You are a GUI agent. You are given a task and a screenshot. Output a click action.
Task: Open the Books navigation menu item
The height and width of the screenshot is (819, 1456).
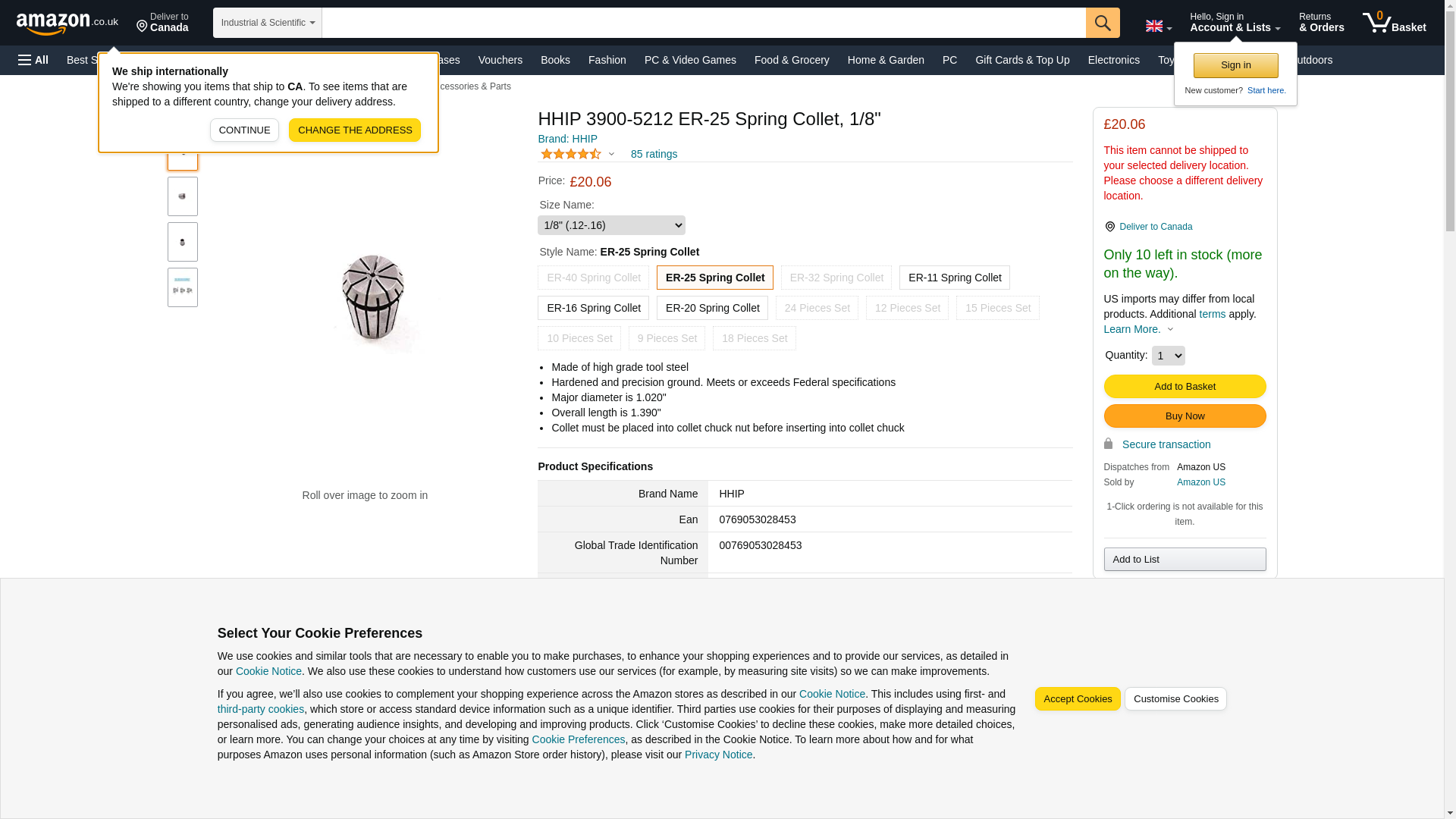tap(555, 60)
